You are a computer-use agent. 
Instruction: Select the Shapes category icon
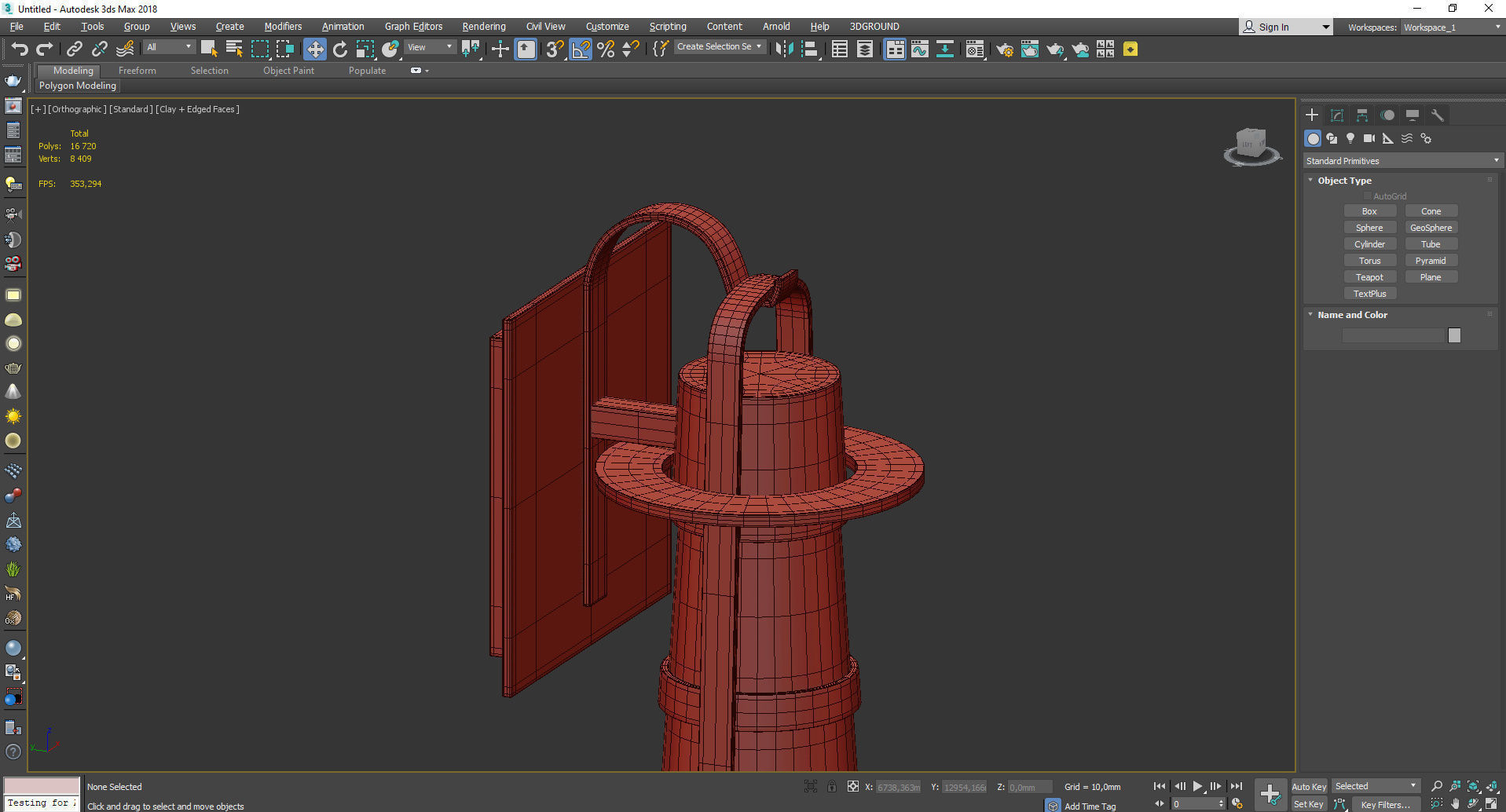click(1332, 138)
